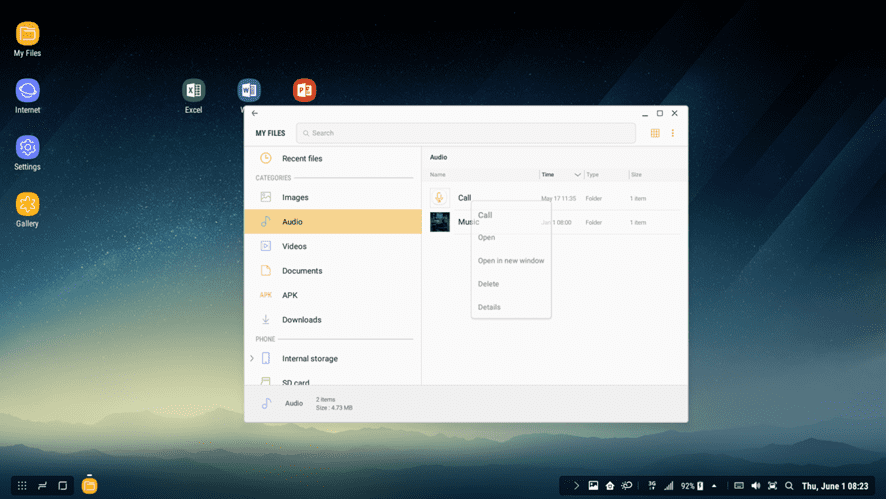Open Samsung Internet browser icon
Screen dimensions: 889x499
(x=27, y=91)
